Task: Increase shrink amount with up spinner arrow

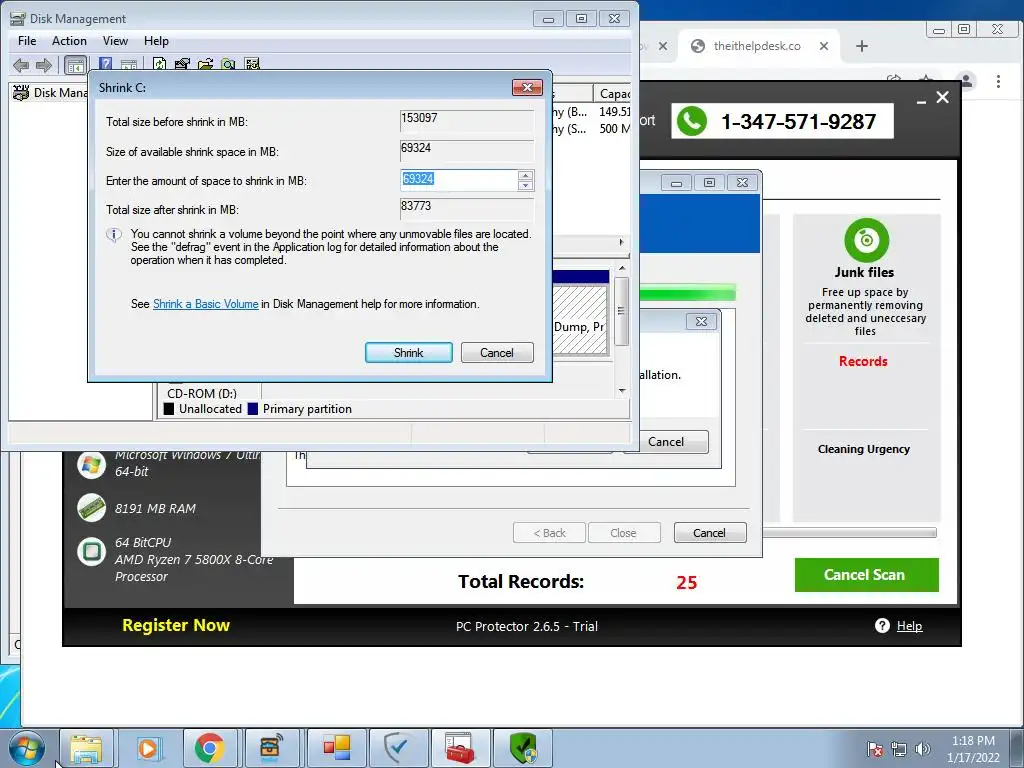Action: click(x=525, y=175)
